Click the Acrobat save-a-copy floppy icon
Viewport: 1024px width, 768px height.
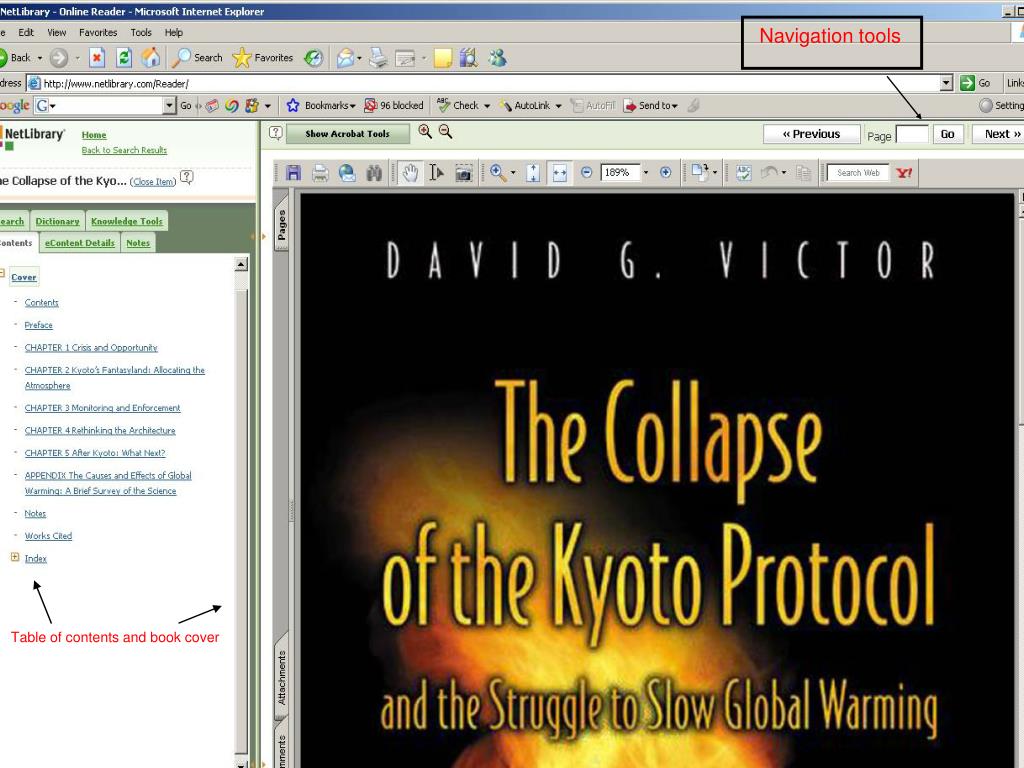coord(293,172)
